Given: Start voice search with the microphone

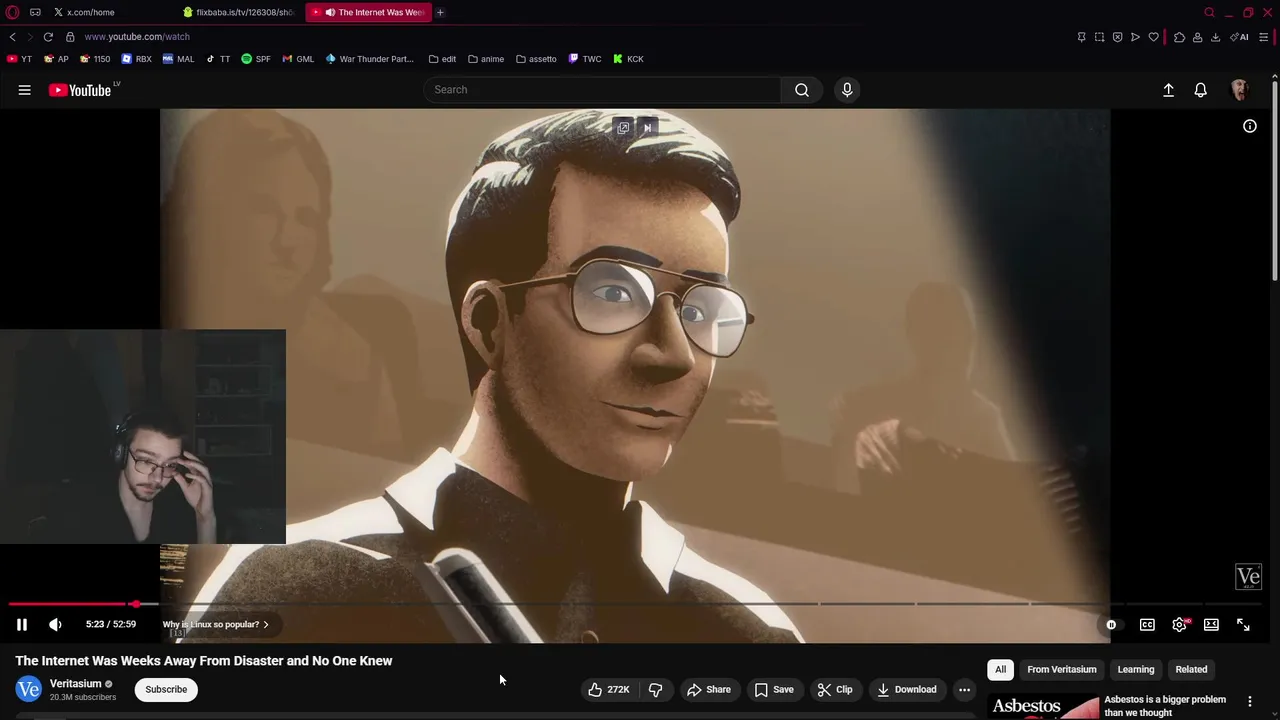Looking at the screenshot, I should tap(847, 90).
